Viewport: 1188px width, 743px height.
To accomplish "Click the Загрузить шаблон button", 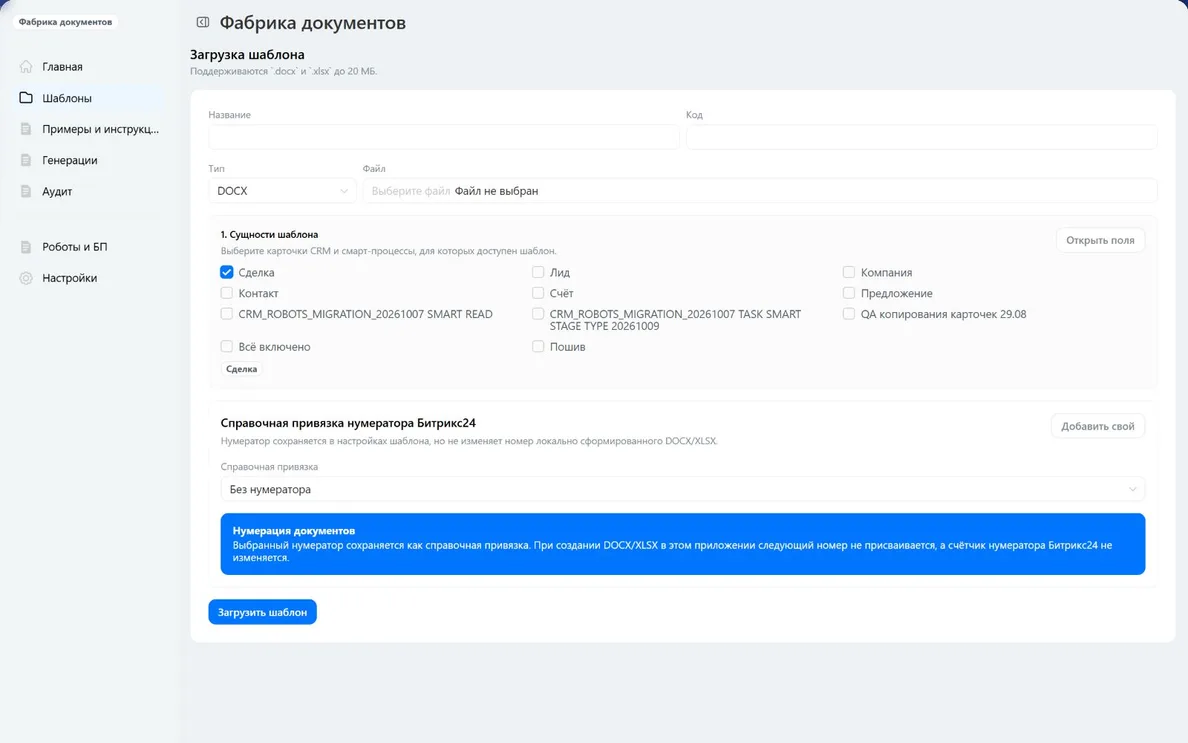I will coord(262,612).
